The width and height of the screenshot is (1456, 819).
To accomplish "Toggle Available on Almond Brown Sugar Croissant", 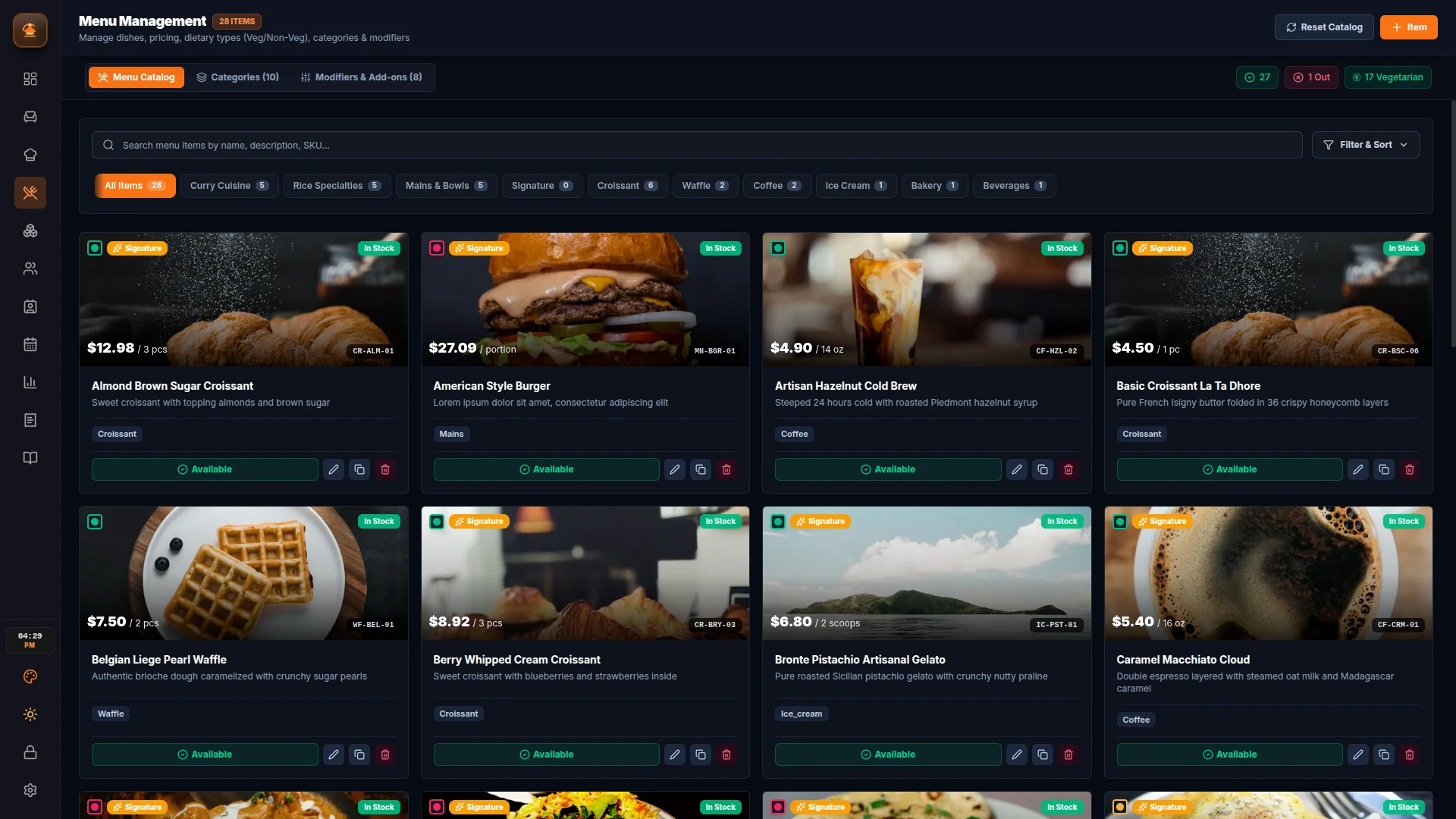I will click(x=205, y=469).
